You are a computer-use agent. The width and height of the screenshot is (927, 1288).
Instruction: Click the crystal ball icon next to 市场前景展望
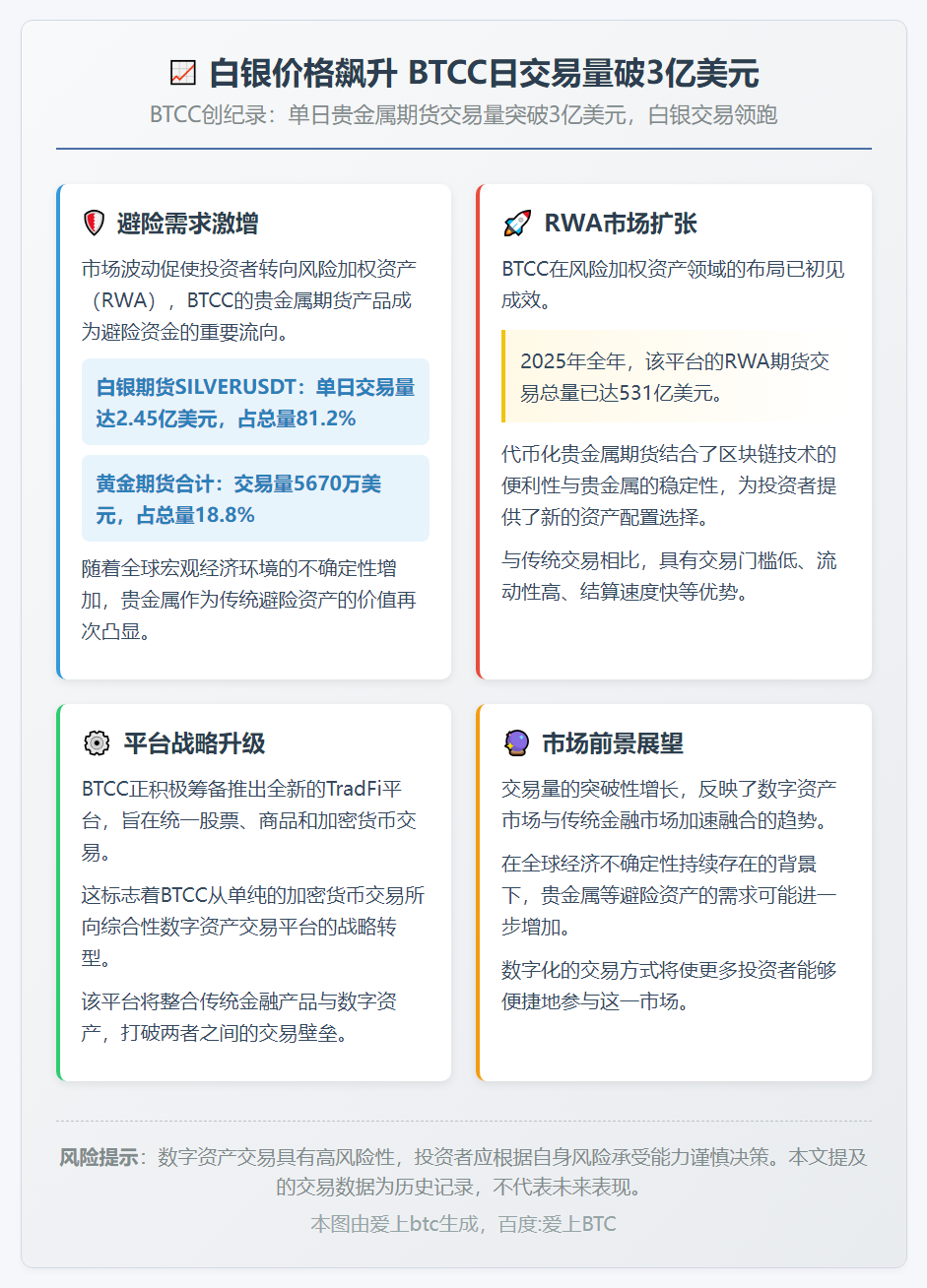tap(516, 743)
